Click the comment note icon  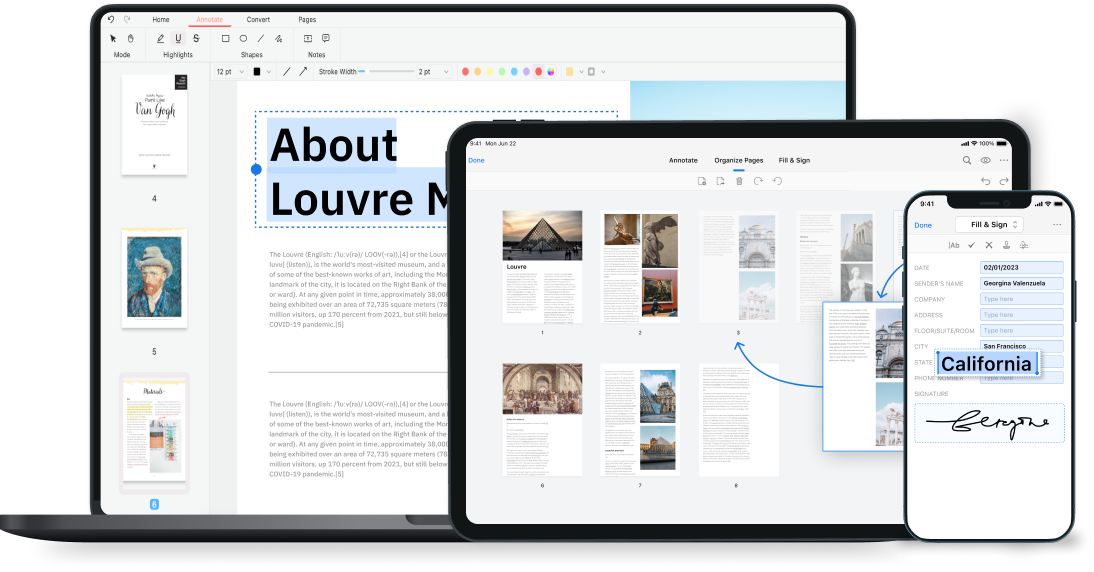325,38
